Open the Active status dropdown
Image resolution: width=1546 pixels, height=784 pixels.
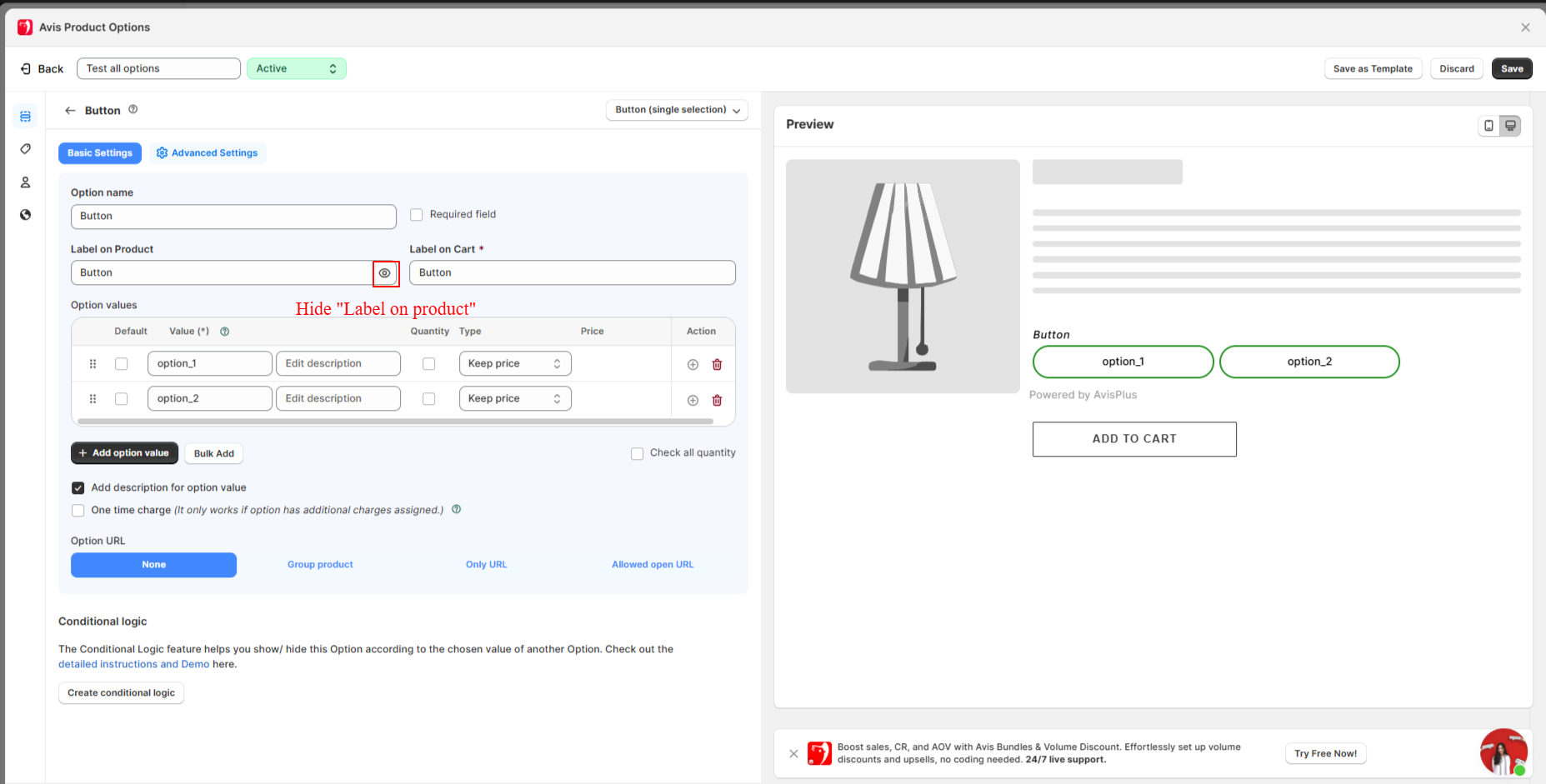tap(296, 69)
